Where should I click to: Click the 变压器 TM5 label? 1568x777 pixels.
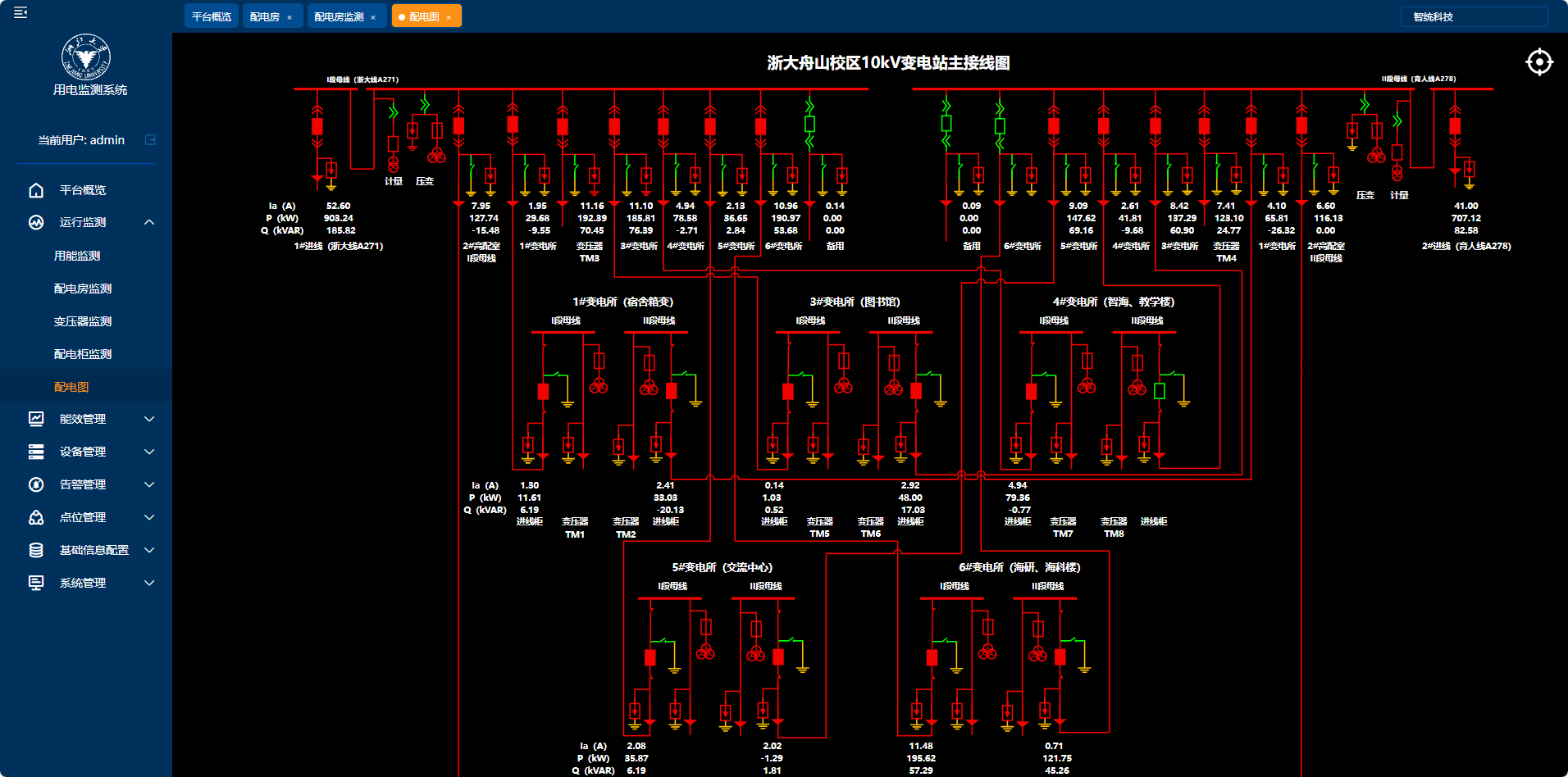820,528
